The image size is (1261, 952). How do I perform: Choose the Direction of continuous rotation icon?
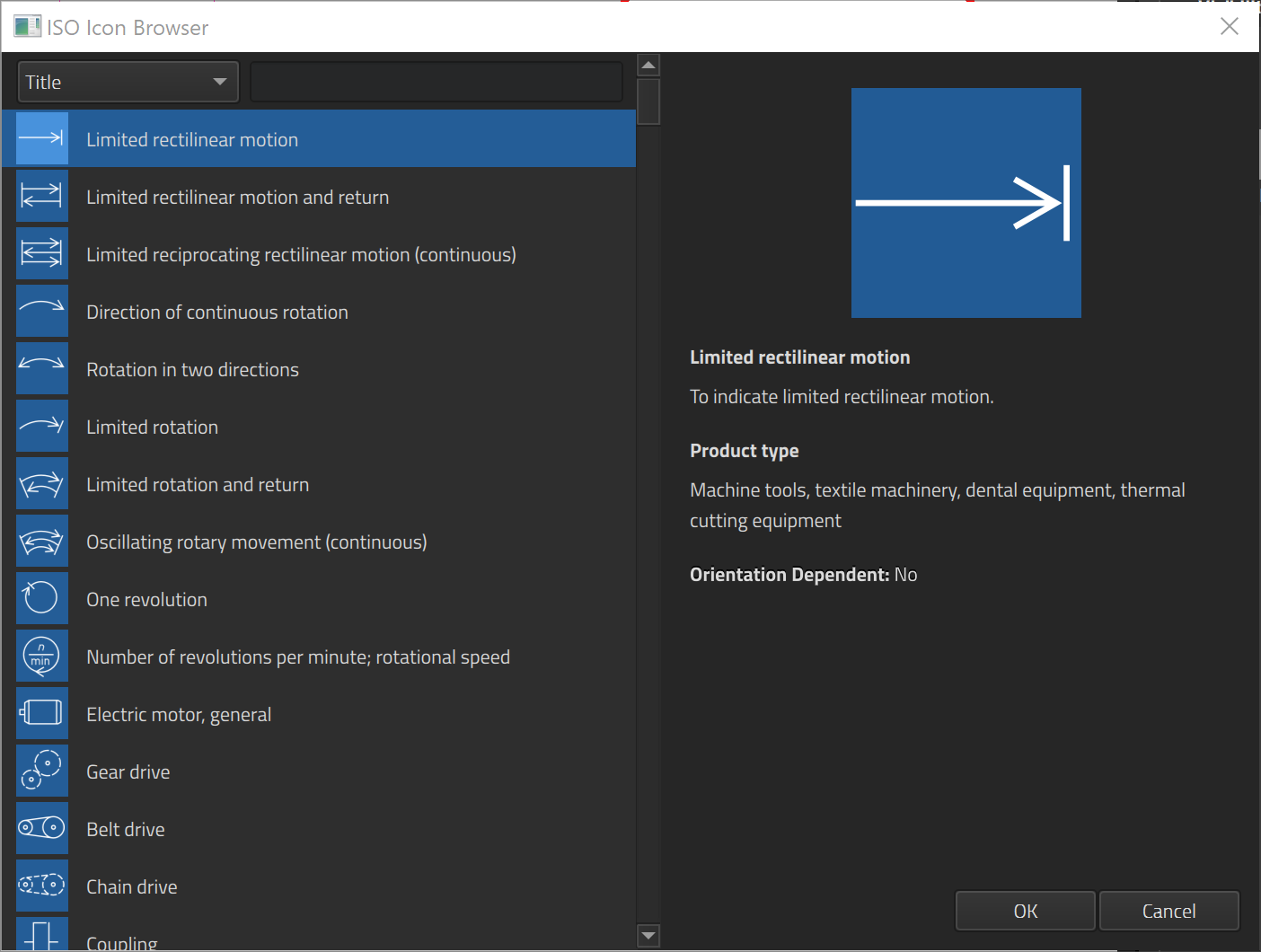pos(42,312)
